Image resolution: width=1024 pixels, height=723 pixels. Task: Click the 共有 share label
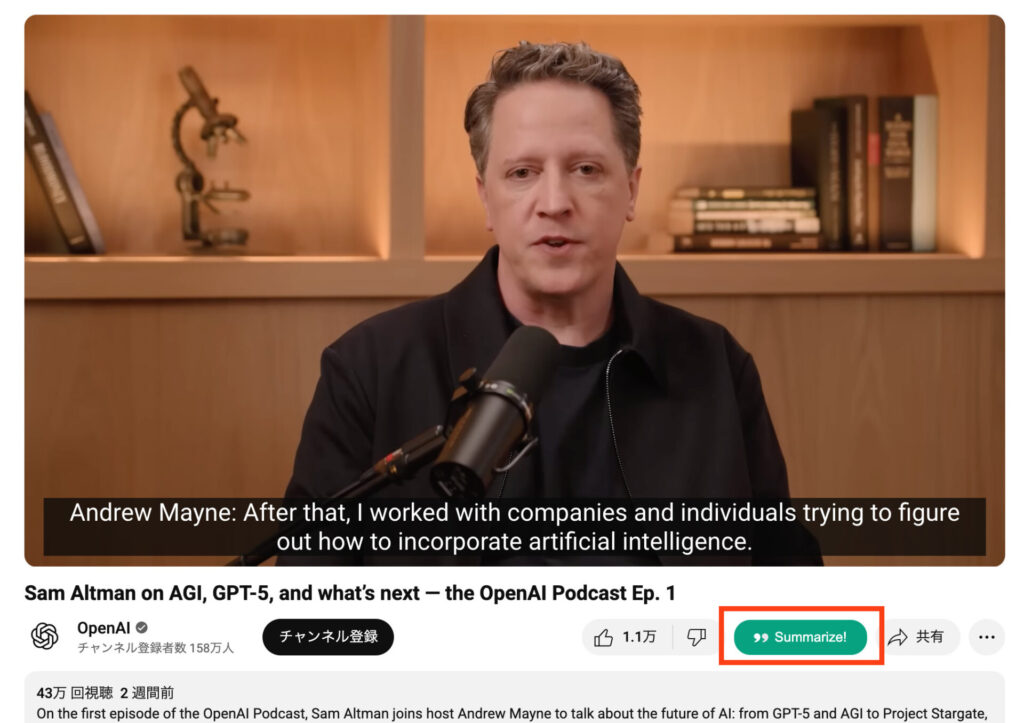pyautogui.click(x=929, y=637)
